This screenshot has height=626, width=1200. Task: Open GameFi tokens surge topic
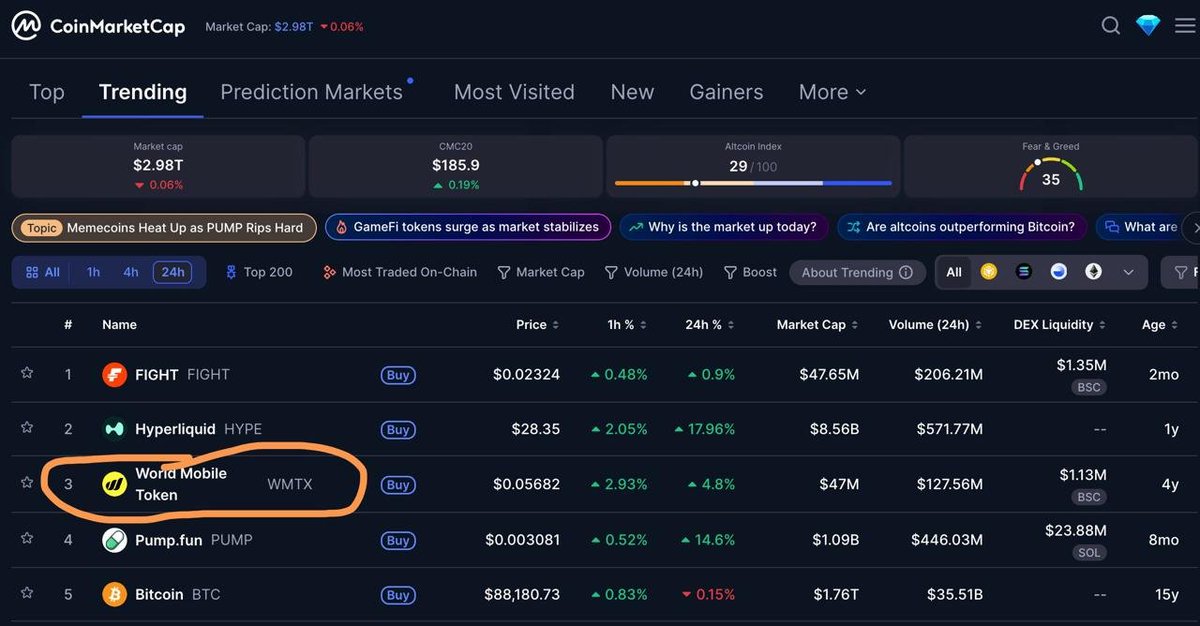(x=468, y=227)
